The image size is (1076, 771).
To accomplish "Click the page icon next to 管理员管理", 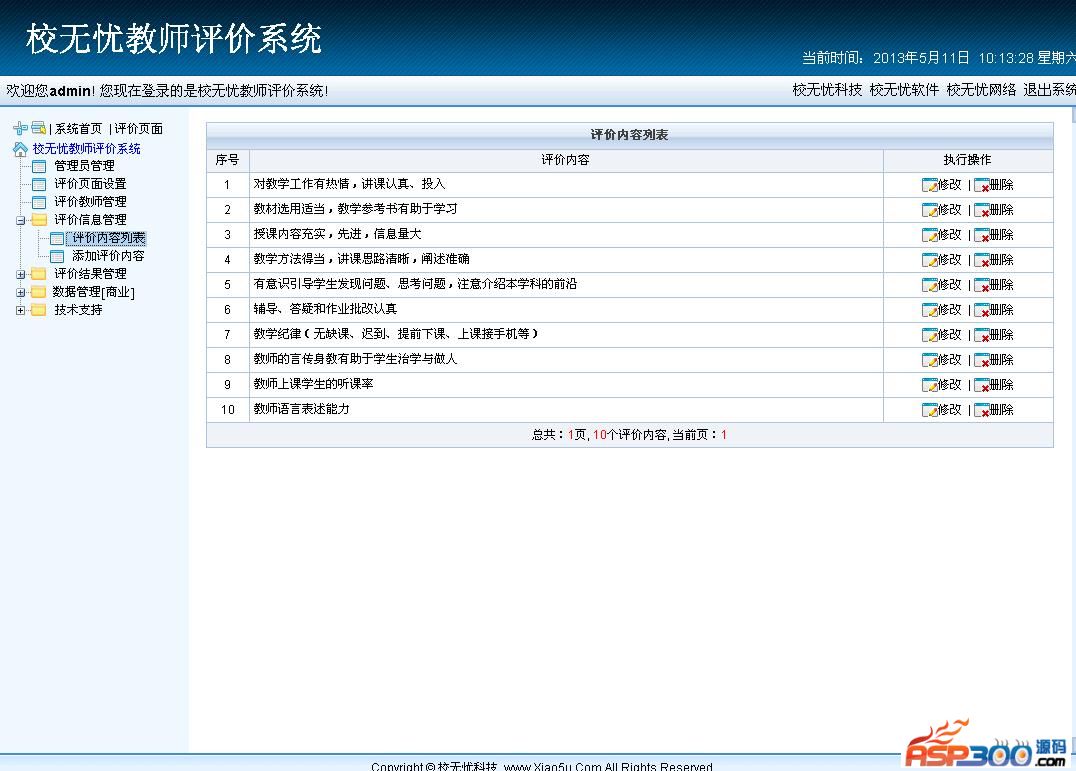I will pos(39,166).
